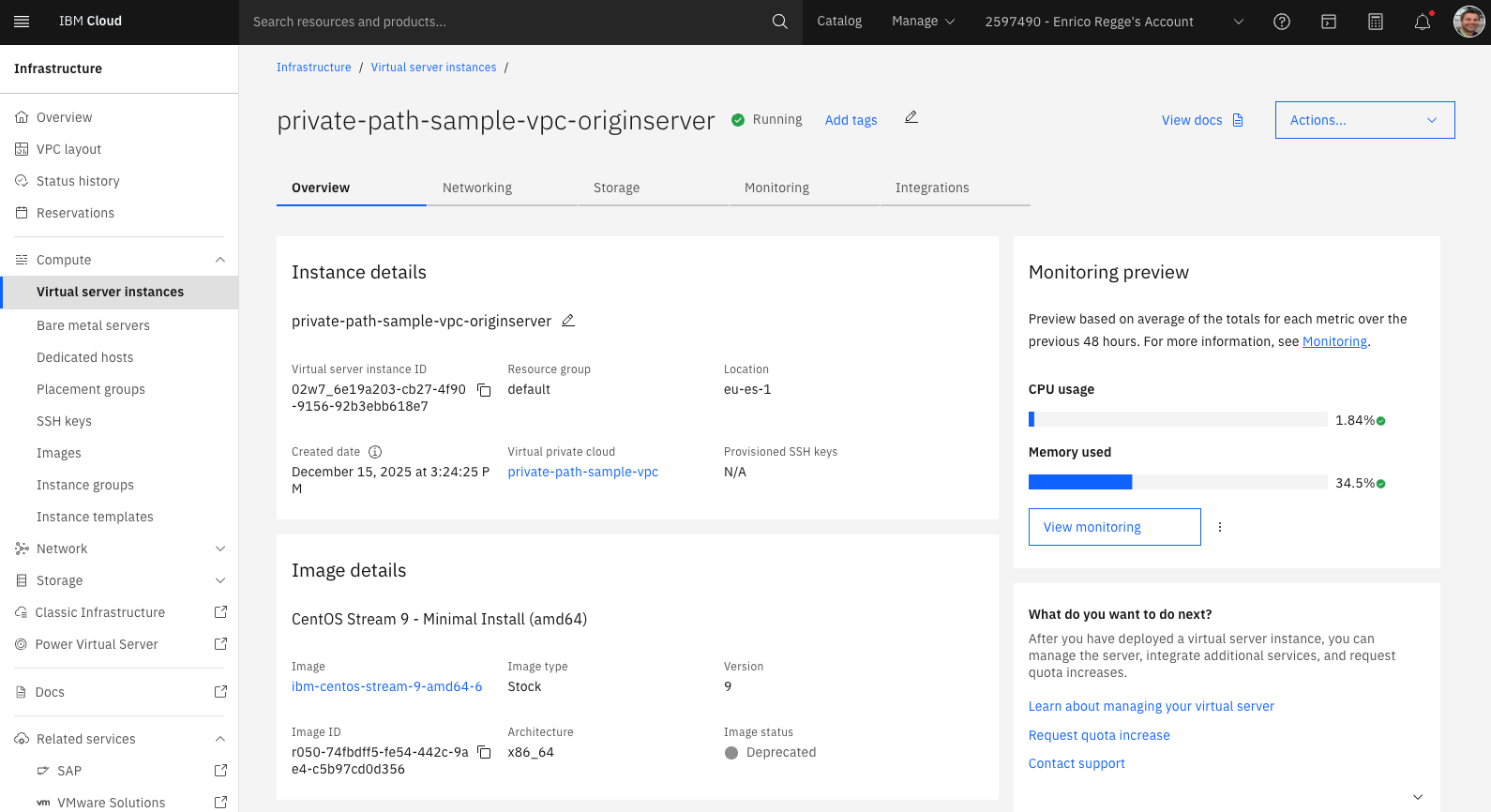Click the user profile avatar
The height and width of the screenshot is (812, 1491).
1468,22
